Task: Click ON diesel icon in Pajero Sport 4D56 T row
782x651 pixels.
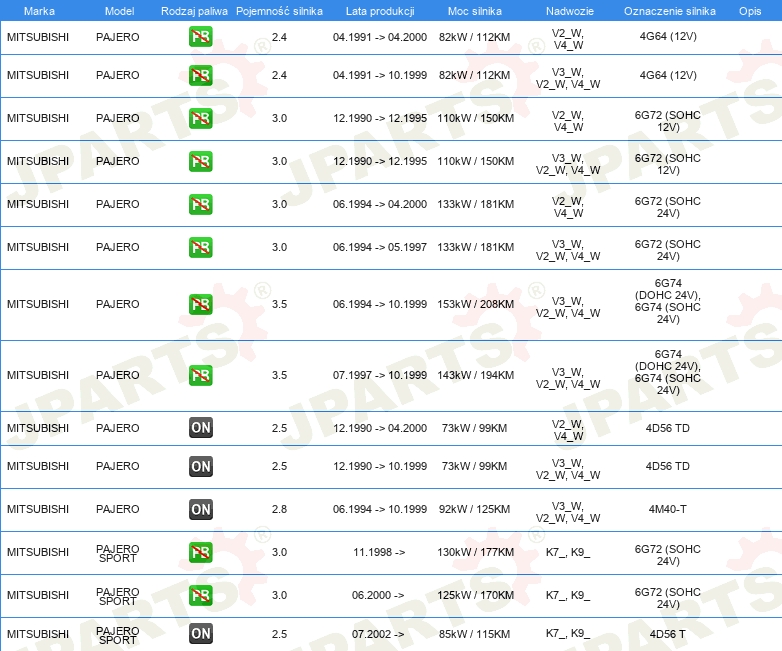Action: click(200, 634)
